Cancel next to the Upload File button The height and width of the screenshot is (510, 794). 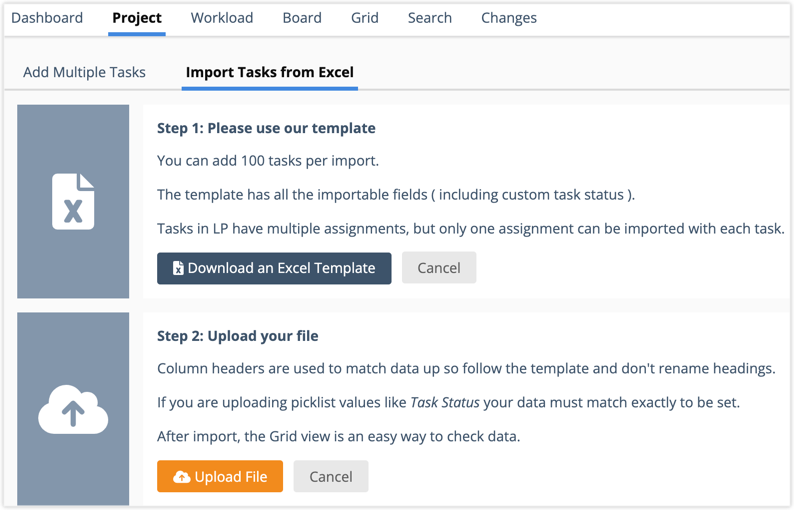(331, 477)
